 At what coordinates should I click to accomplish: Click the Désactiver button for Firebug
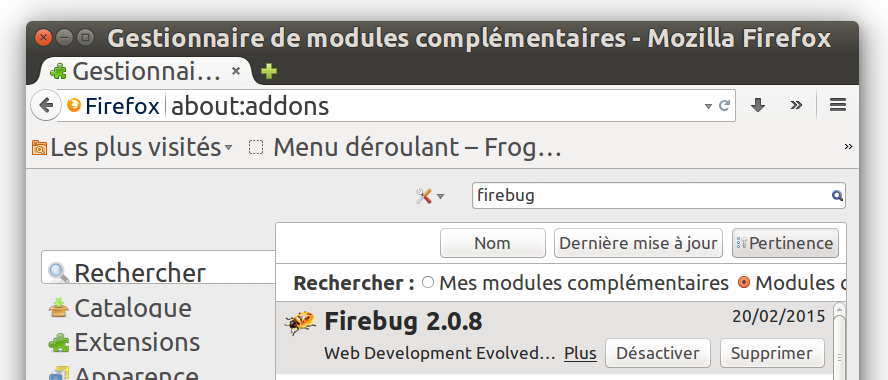(x=658, y=353)
